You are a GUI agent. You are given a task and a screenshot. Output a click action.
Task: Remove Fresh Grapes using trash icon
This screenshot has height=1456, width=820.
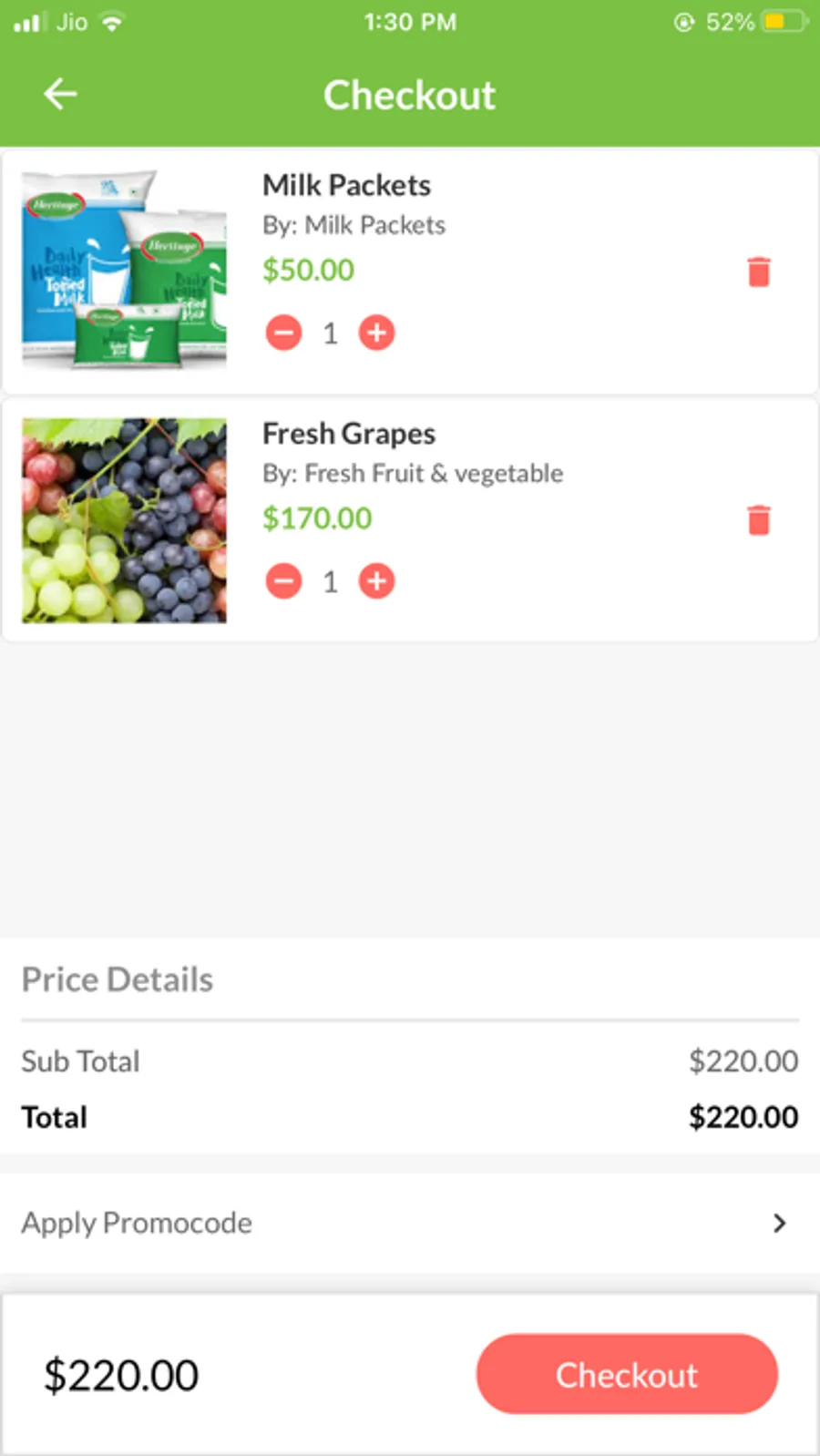(758, 520)
